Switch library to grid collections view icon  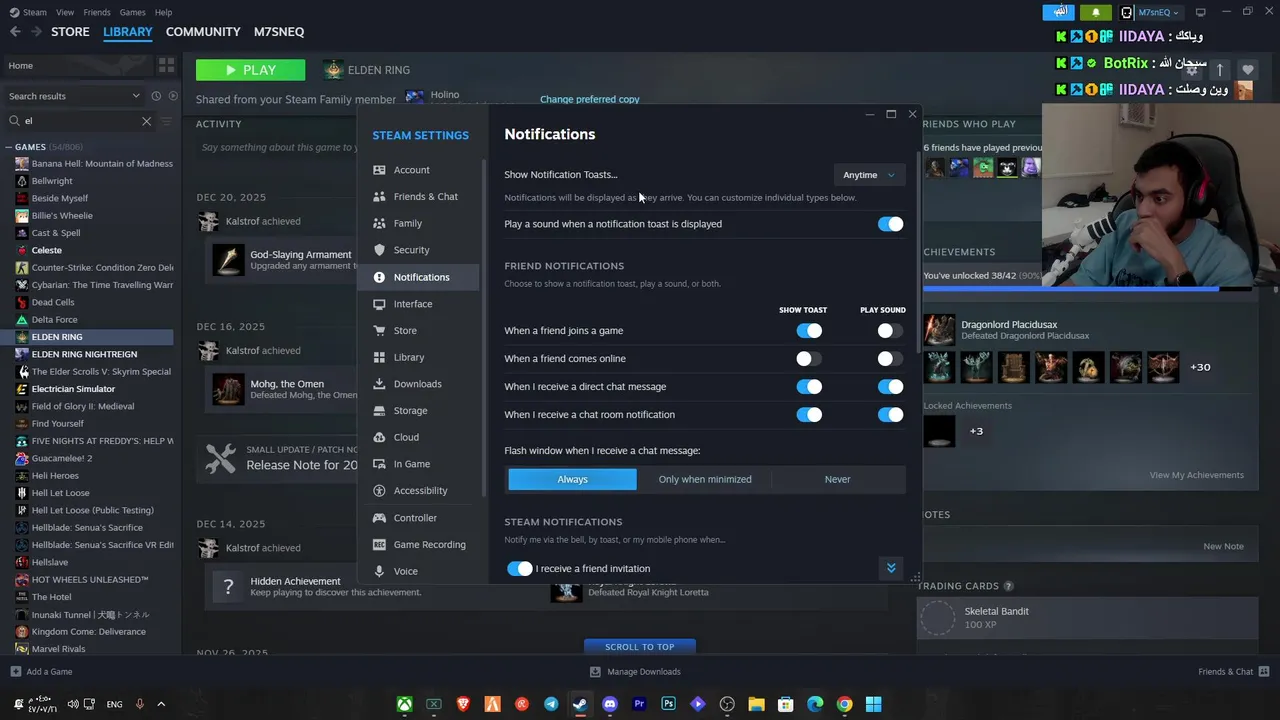(166, 65)
